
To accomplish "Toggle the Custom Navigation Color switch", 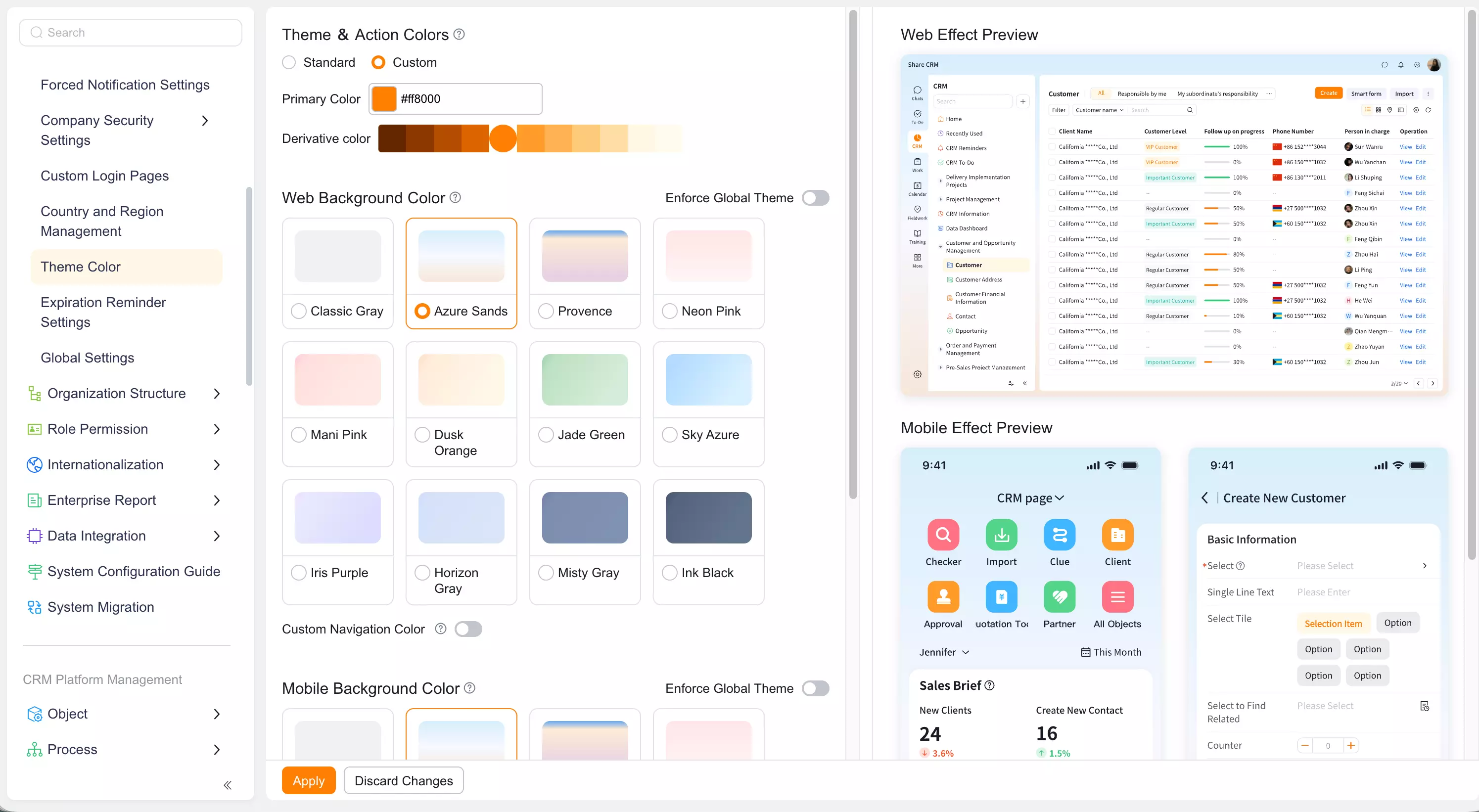I will (x=468, y=629).
